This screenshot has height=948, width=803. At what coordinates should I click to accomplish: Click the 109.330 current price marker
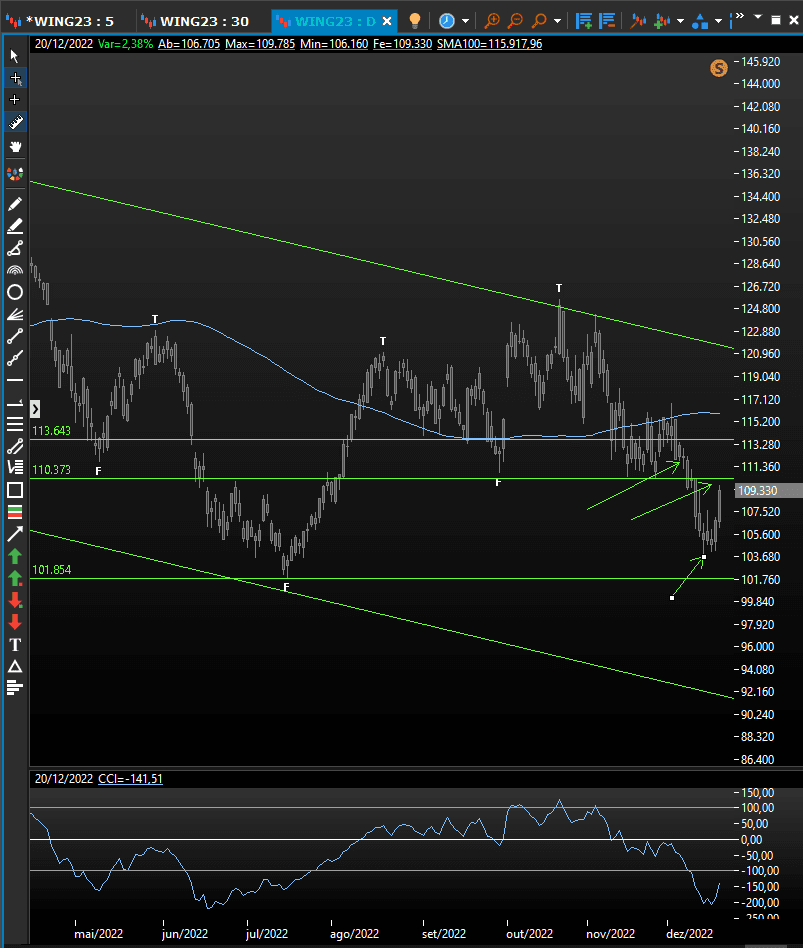(767, 490)
